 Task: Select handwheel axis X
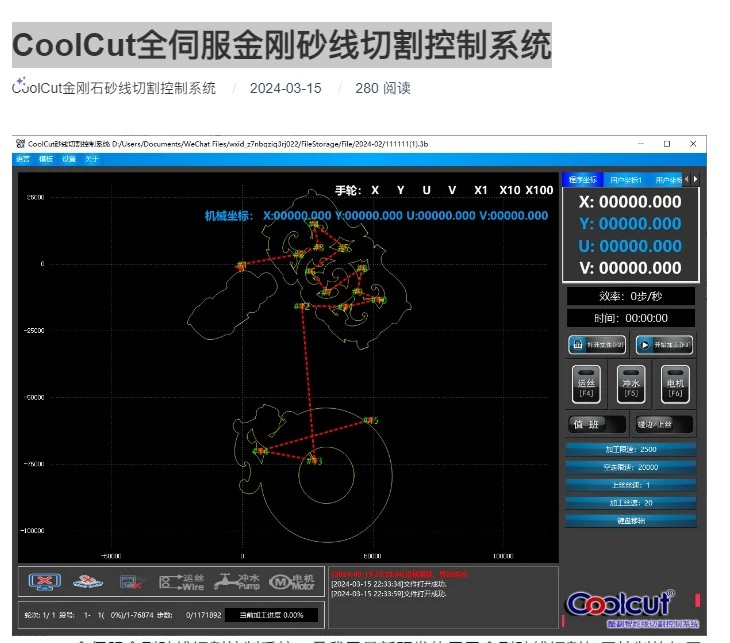pyautogui.click(x=375, y=190)
